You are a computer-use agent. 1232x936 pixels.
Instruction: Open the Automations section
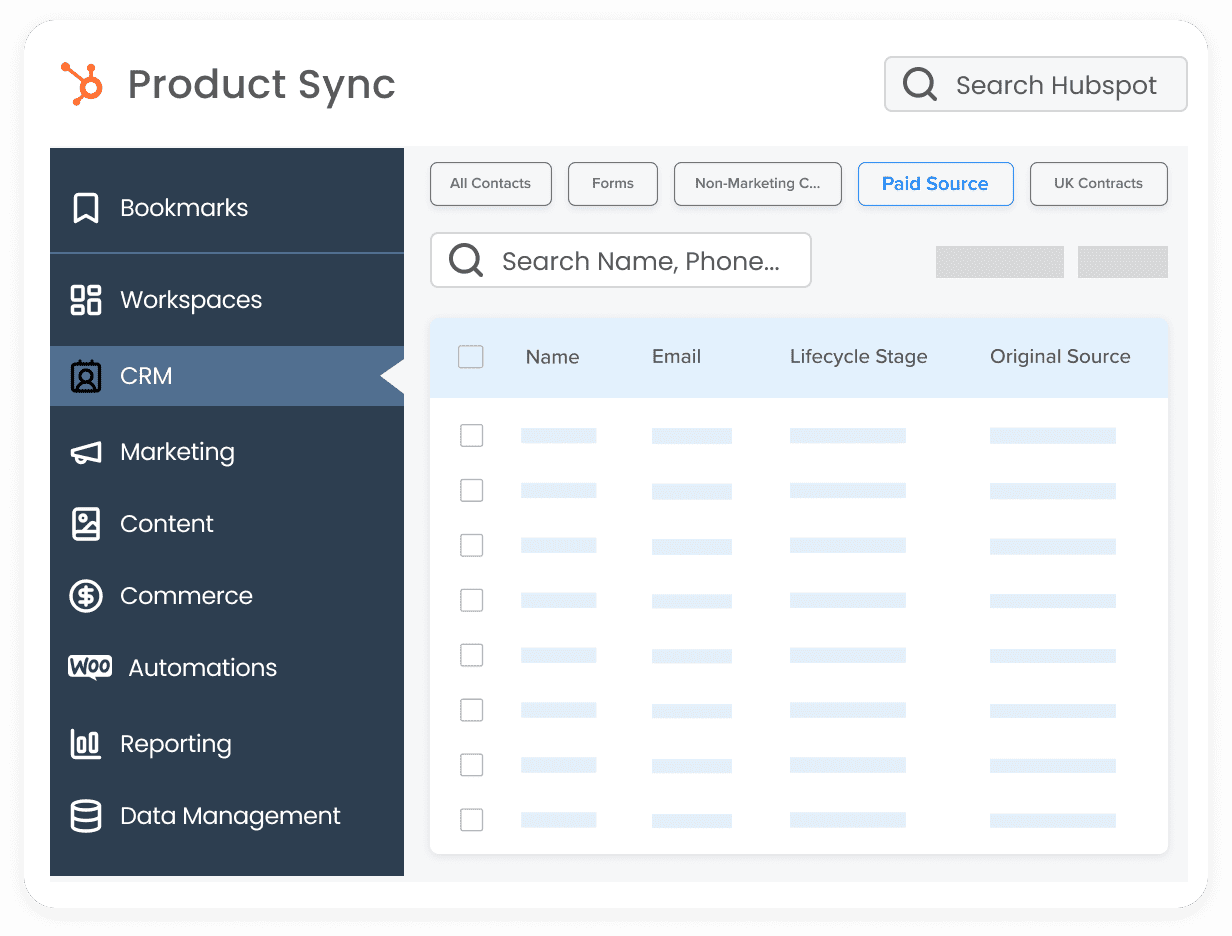point(227,668)
